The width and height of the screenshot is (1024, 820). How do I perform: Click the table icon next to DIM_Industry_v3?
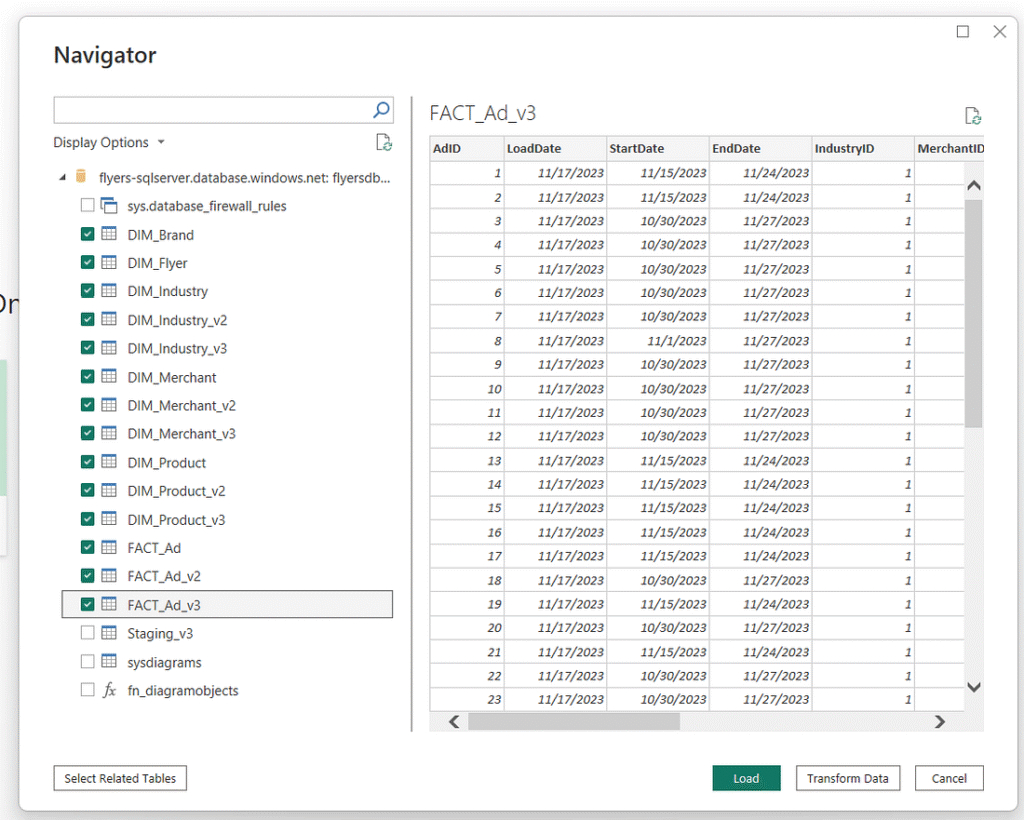click(x=109, y=348)
